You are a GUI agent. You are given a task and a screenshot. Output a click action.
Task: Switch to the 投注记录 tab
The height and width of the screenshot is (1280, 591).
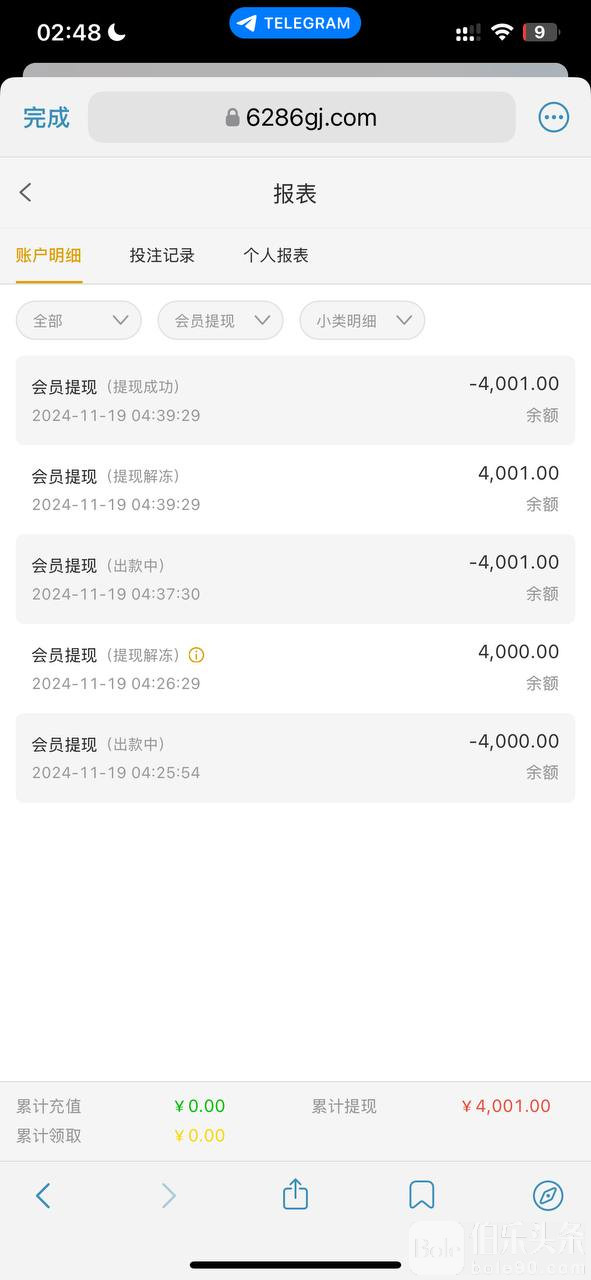click(x=162, y=256)
